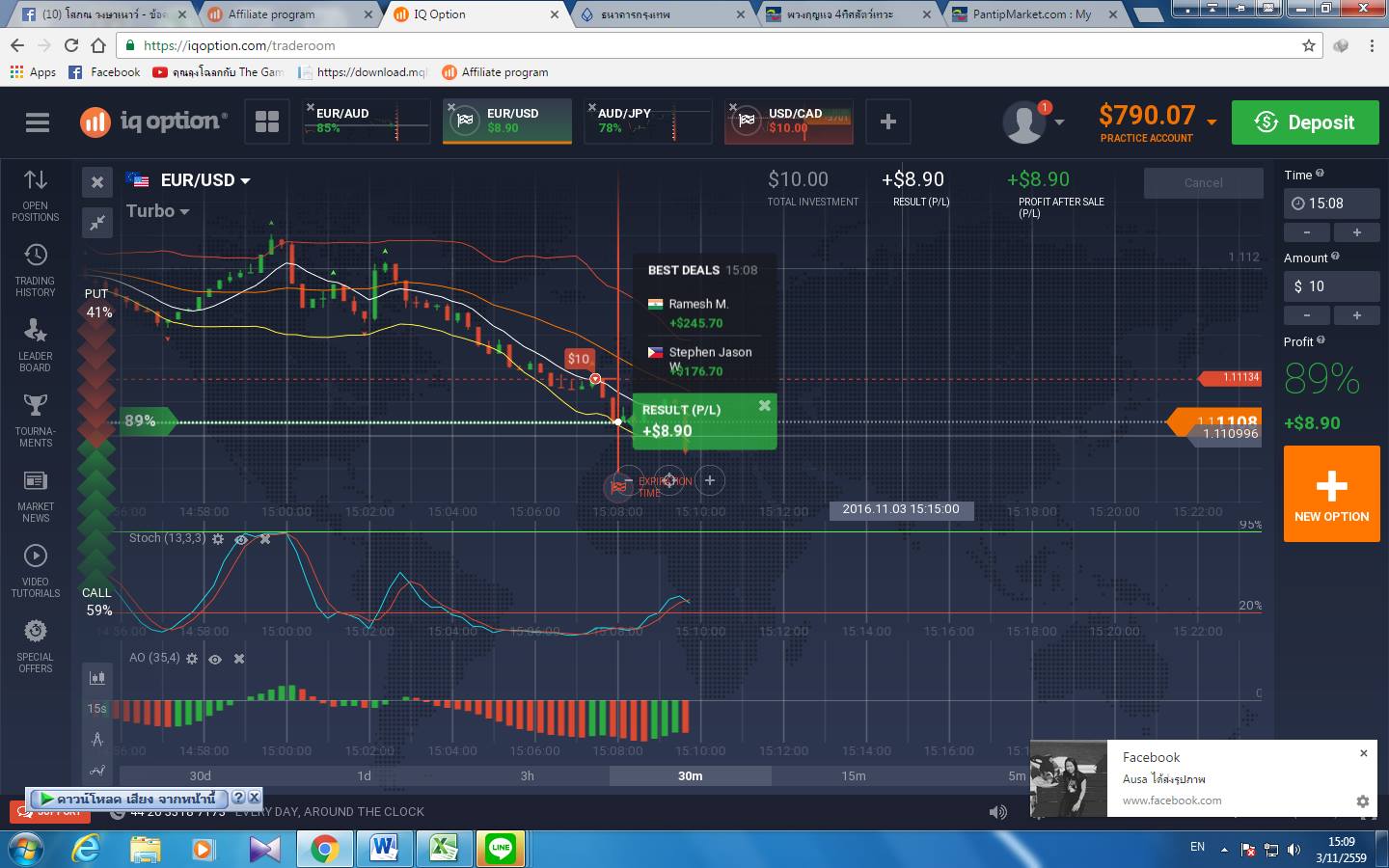Click the $10 position marker on chart

pos(579,359)
